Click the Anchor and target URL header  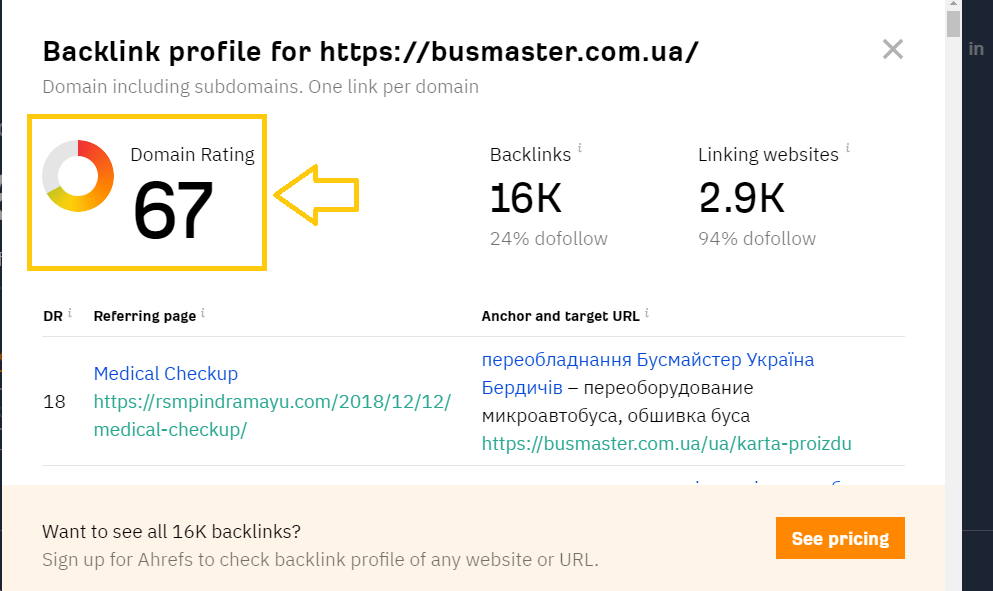coord(560,316)
